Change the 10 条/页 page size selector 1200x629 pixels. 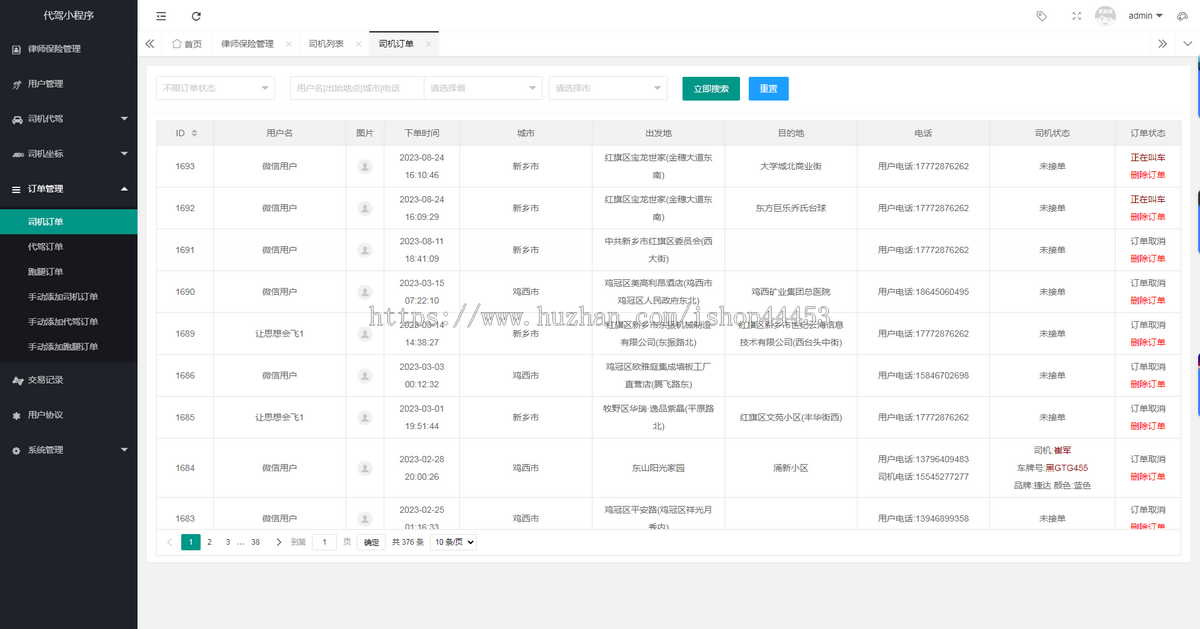(454, 542)
